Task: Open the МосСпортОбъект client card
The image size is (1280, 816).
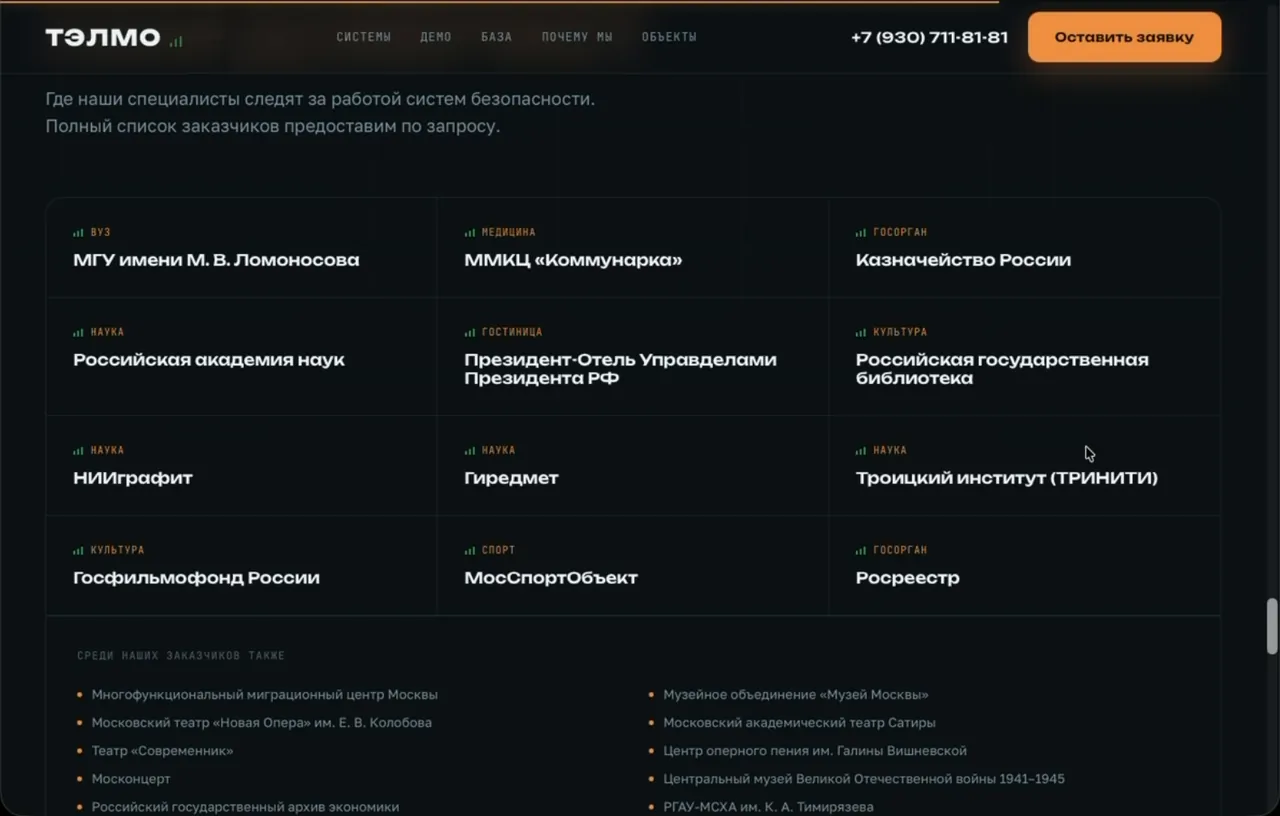Action: coord(632,565)
